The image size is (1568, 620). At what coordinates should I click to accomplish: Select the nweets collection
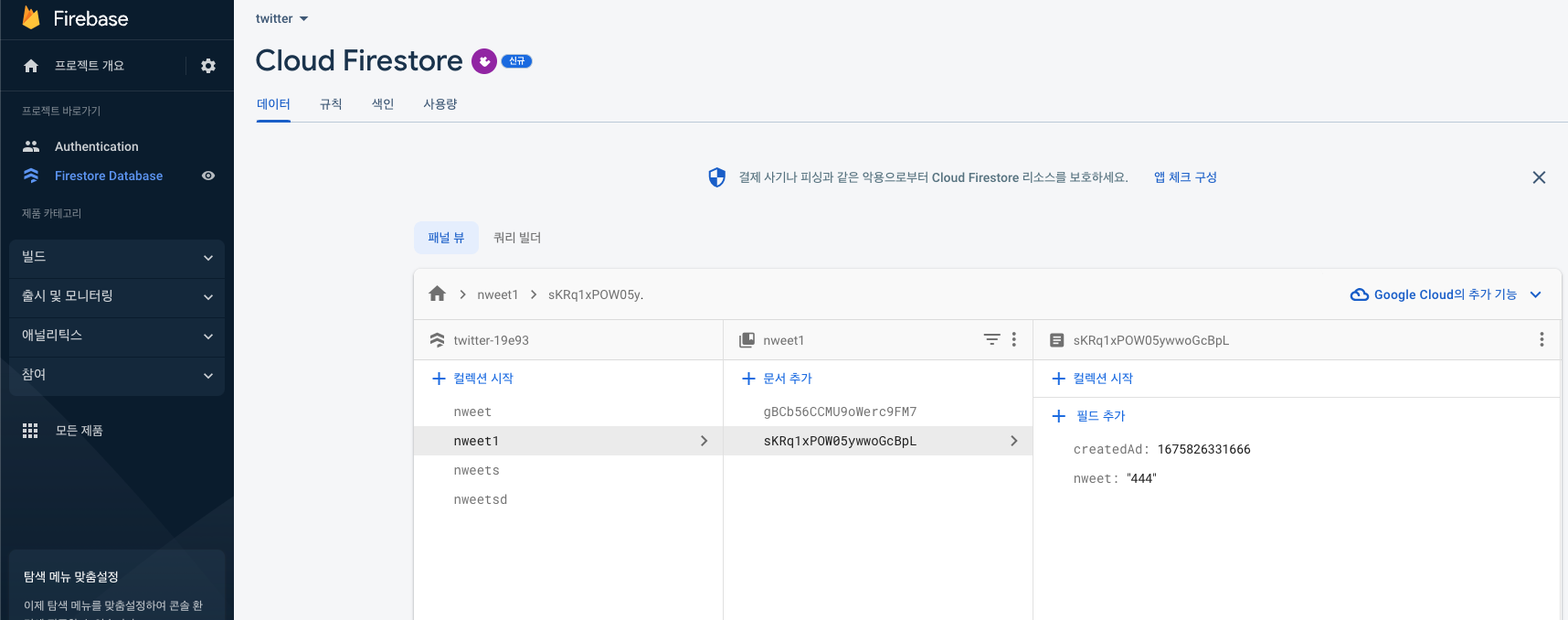[x=477, y=471]
